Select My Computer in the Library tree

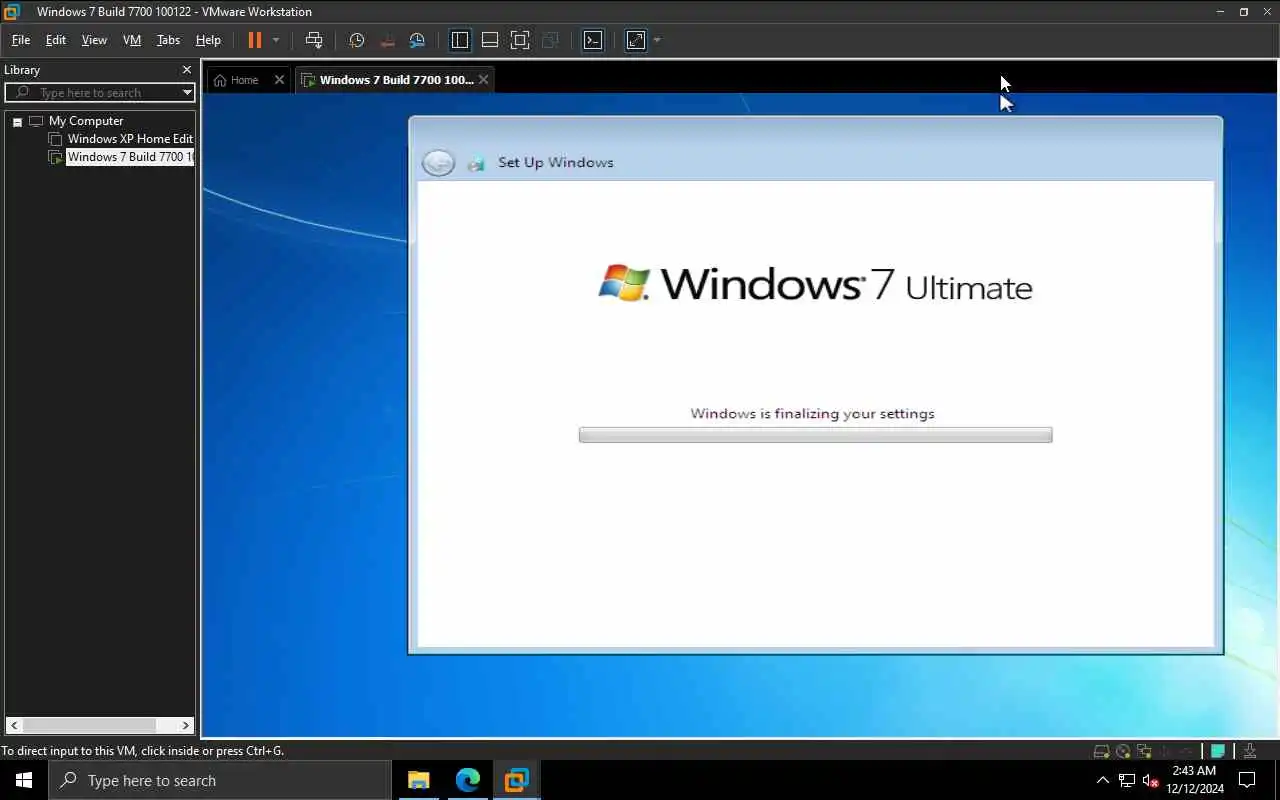86,121
